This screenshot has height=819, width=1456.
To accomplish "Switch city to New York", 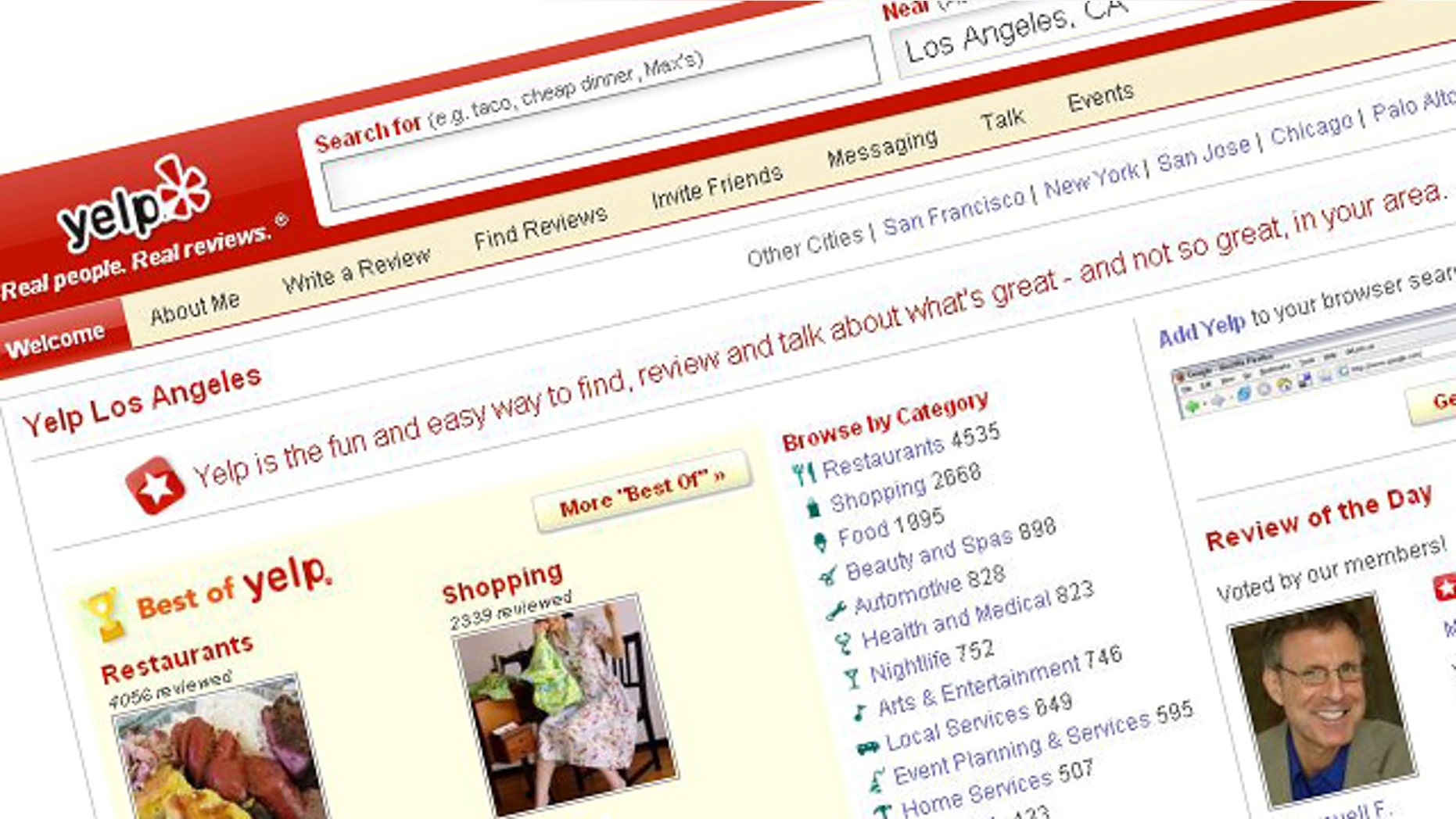I will [1092, 180].
